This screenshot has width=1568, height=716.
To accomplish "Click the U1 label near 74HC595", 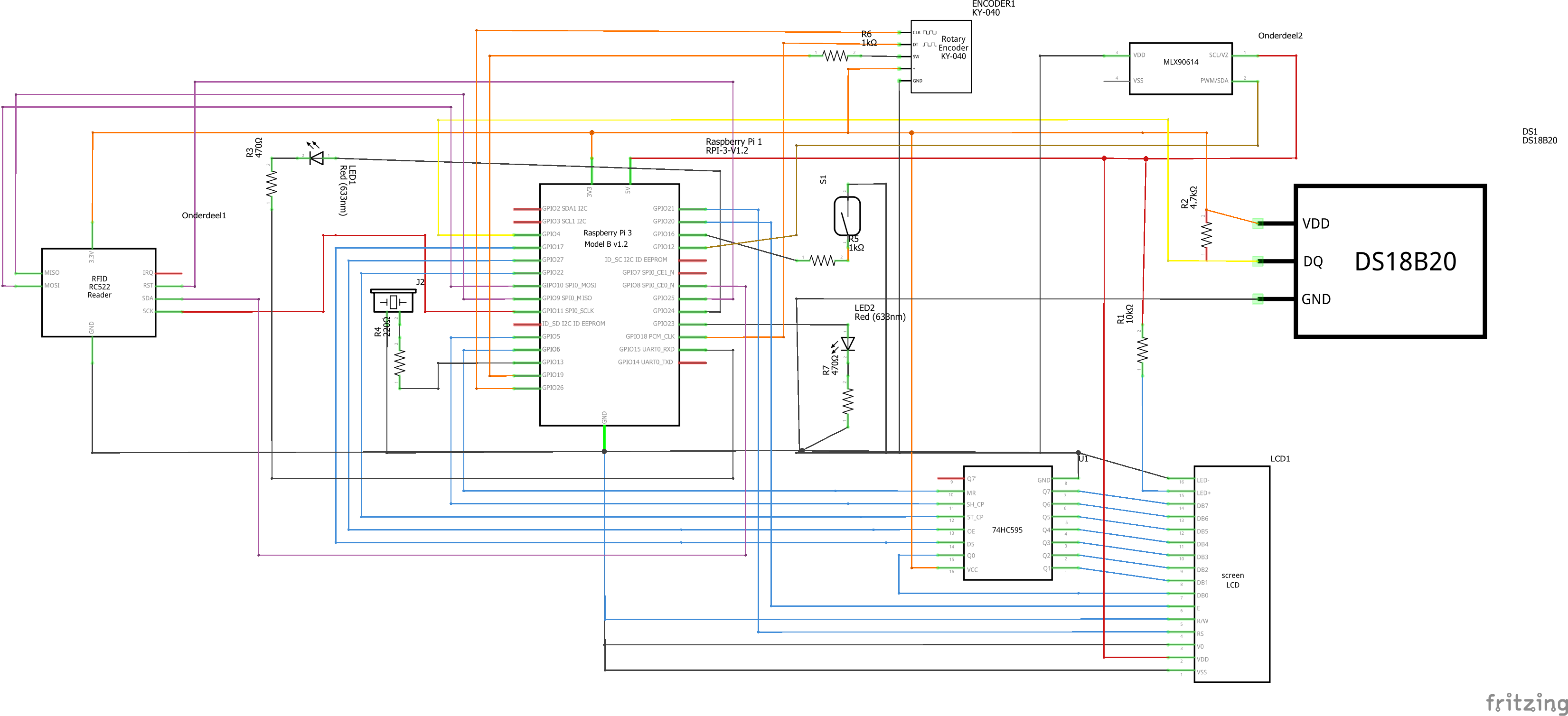I will [x=1083, y=459].
